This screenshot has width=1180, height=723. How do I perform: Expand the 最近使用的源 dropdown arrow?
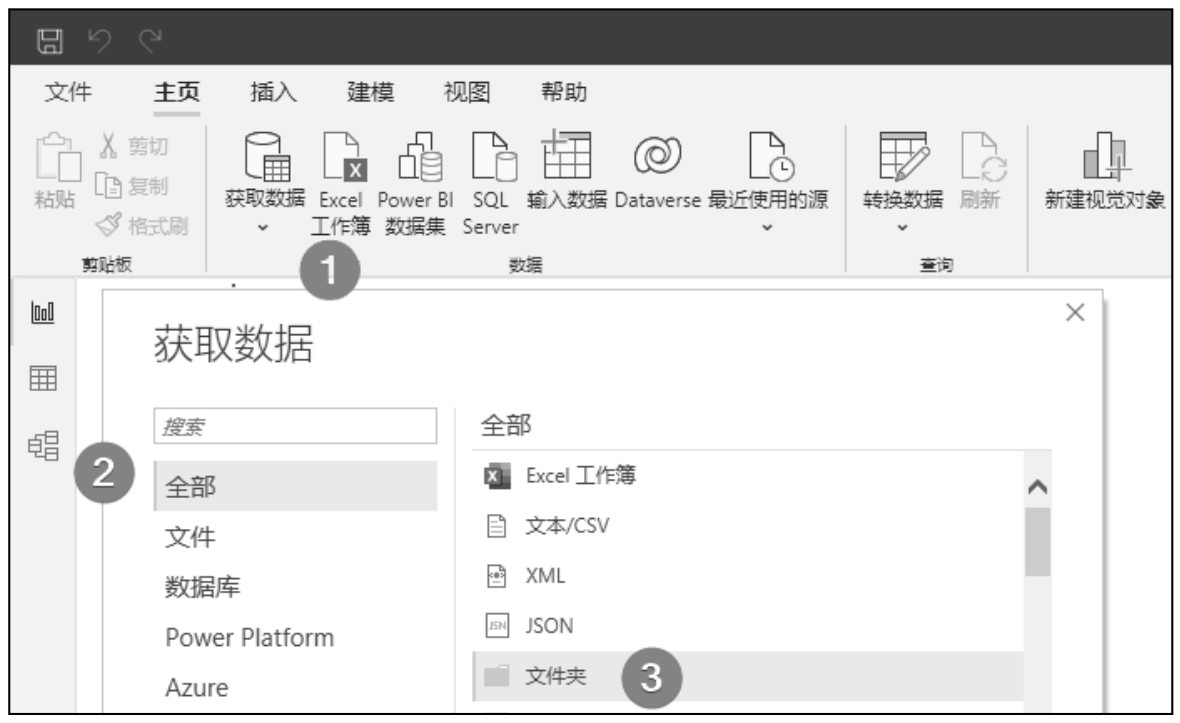pyautogui.click(x=768, y=227)
